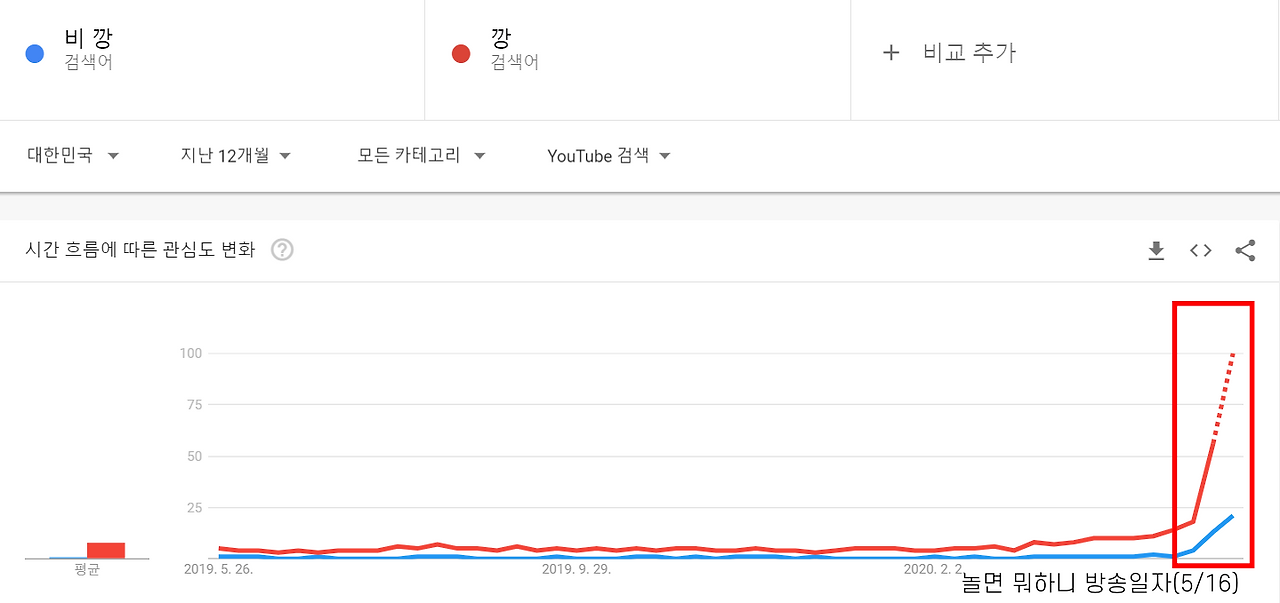Click the red dot beside 깡
The width and height of the screenshot is (1280, 603).
[x=461, y=54]
